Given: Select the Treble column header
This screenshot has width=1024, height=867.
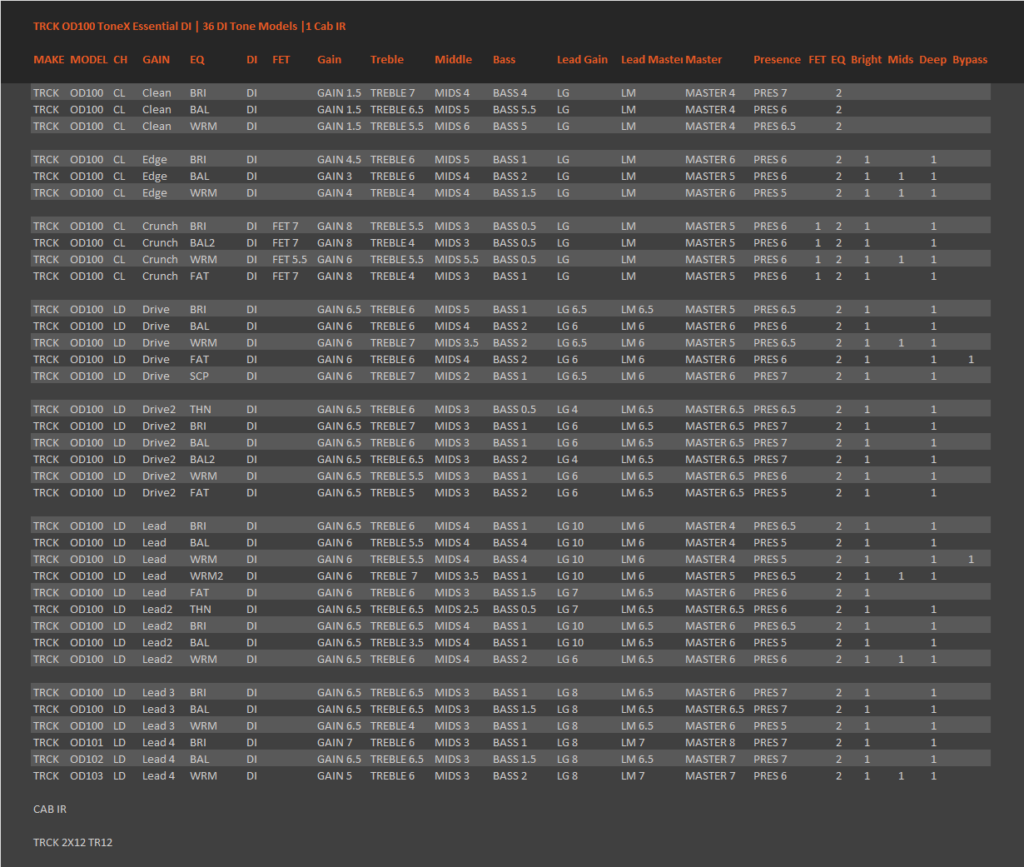Looking at the screenshot, I should tap(387, 59).
